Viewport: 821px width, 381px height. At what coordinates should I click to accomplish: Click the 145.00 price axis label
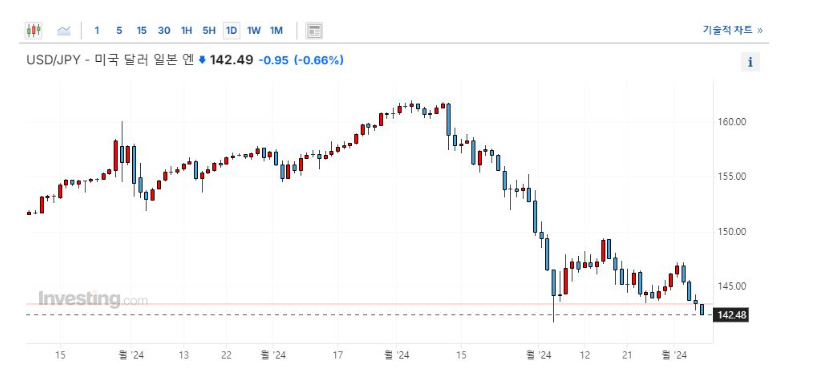731,287
